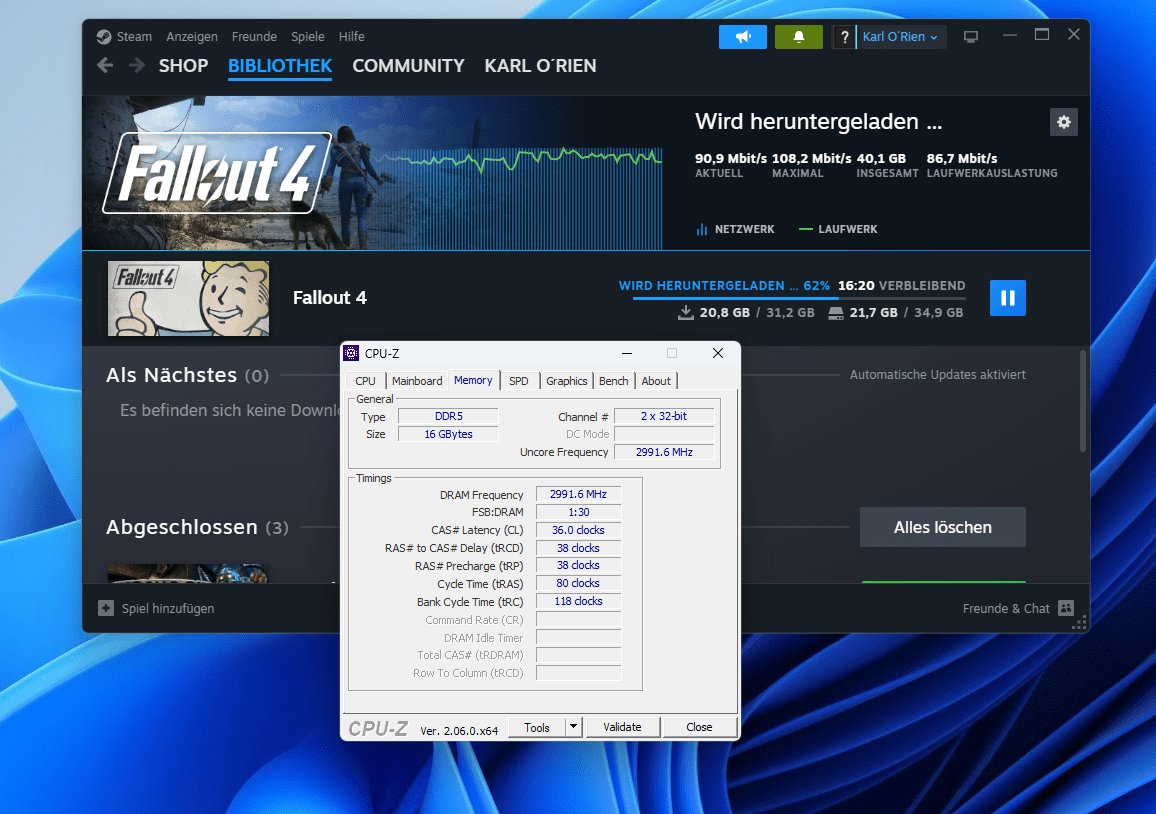
Task: Open the green notifications bell
Action: click(x=798, y=37)
